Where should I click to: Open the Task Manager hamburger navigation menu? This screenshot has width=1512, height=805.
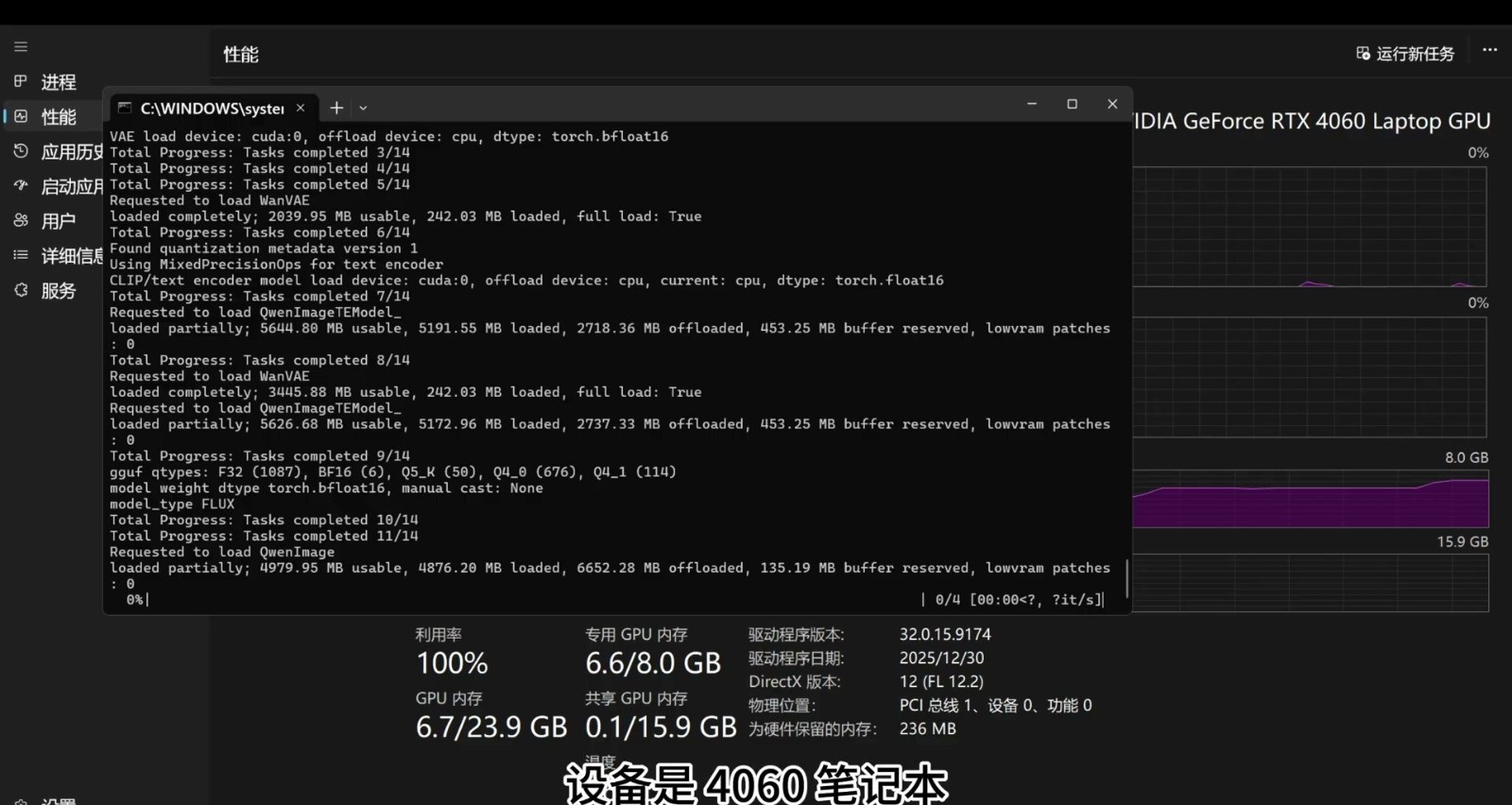[21, 46]
